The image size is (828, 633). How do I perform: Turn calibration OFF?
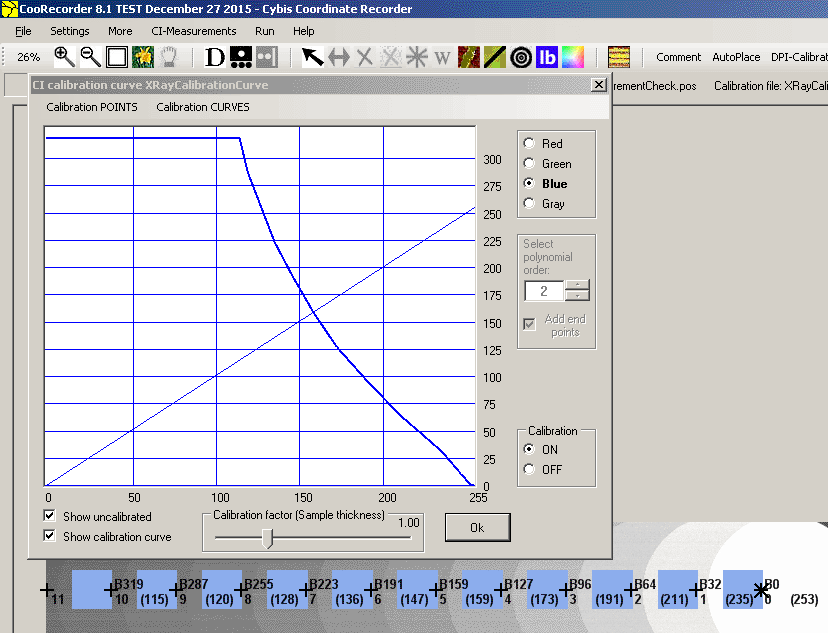(x=529, y=469)
